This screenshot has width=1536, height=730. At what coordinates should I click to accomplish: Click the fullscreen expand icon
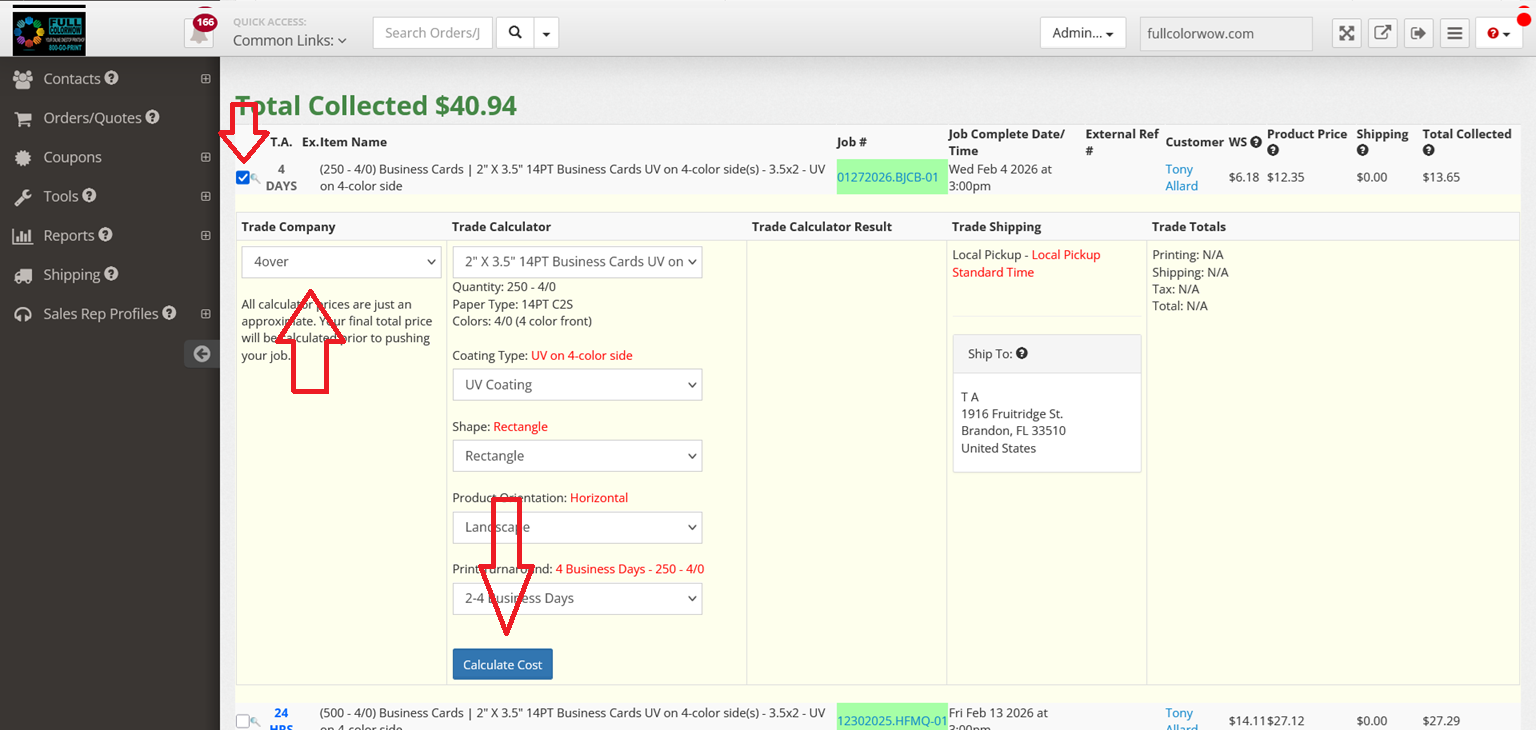pos(1346,33)
